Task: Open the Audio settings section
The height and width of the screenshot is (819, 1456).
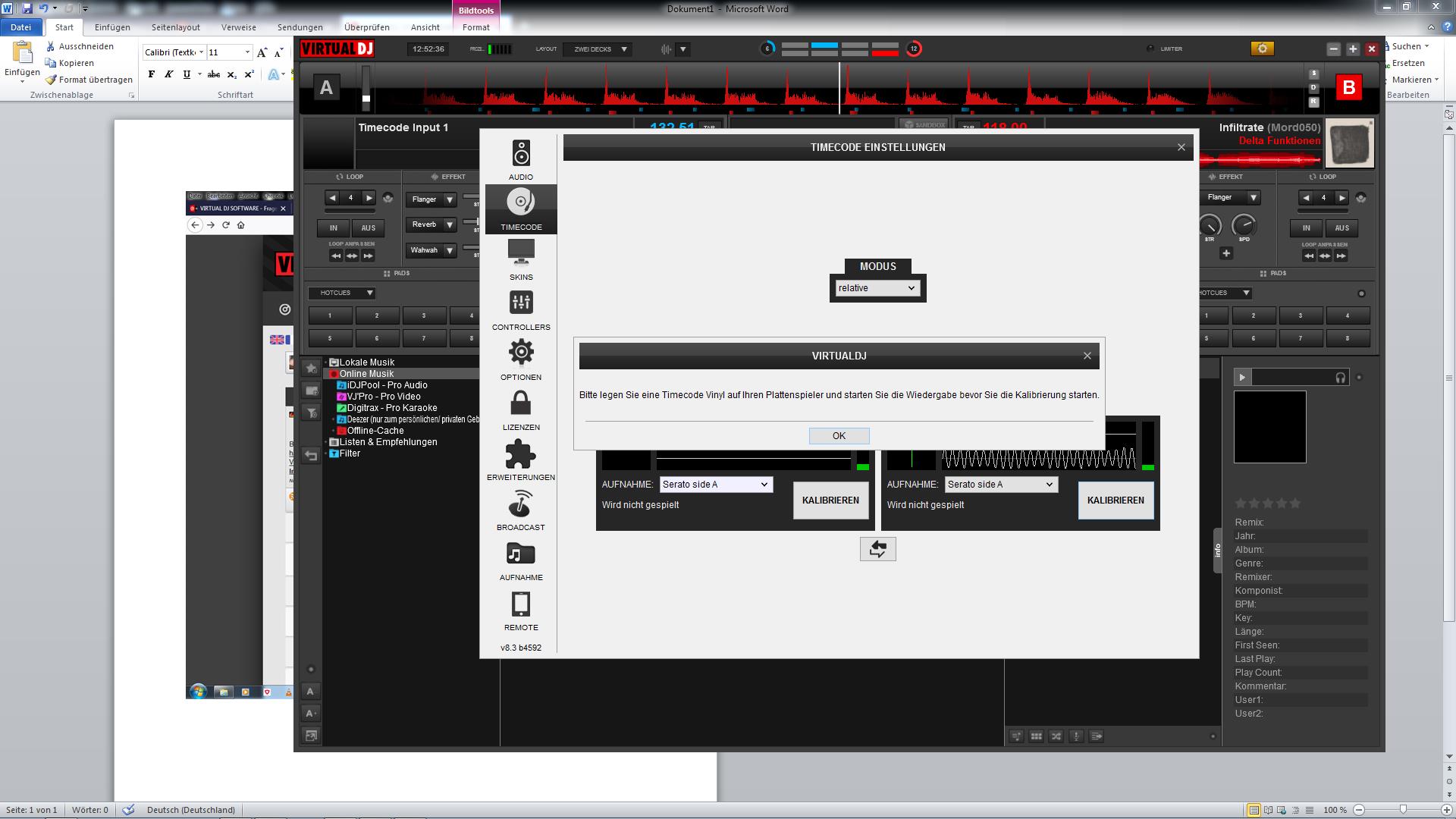Action: [x=521, y=159]
